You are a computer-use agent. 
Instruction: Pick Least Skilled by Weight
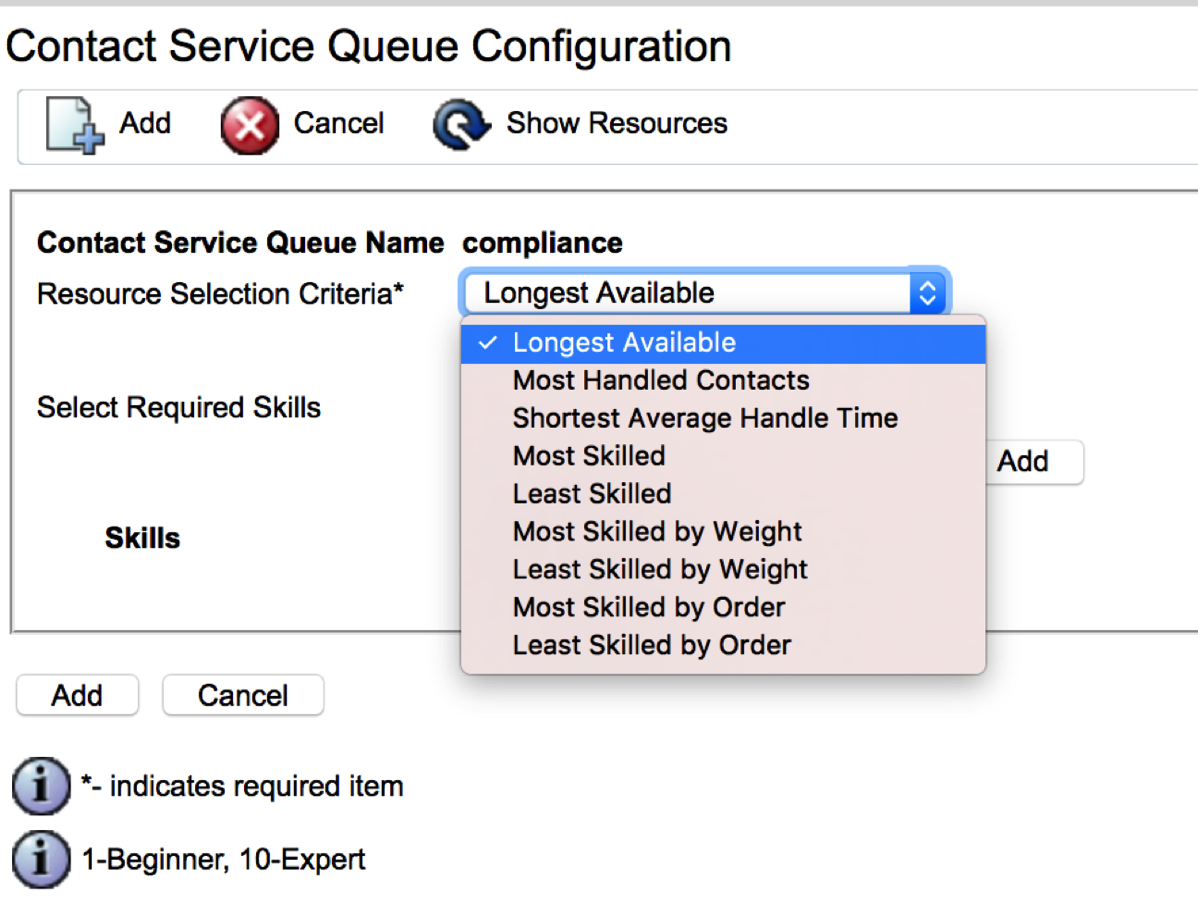(x=660, y=570)
